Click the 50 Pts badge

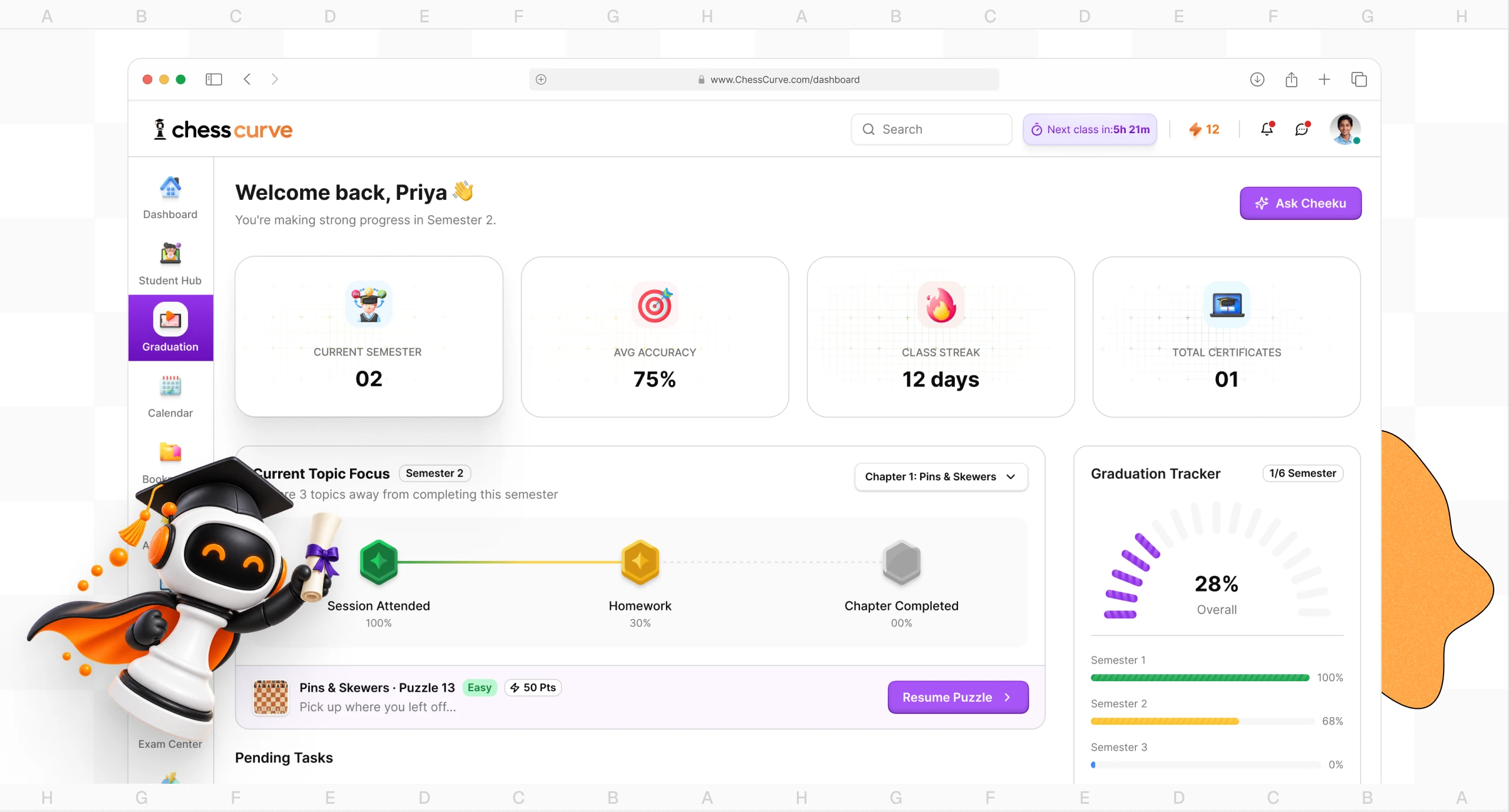(533, 688)
